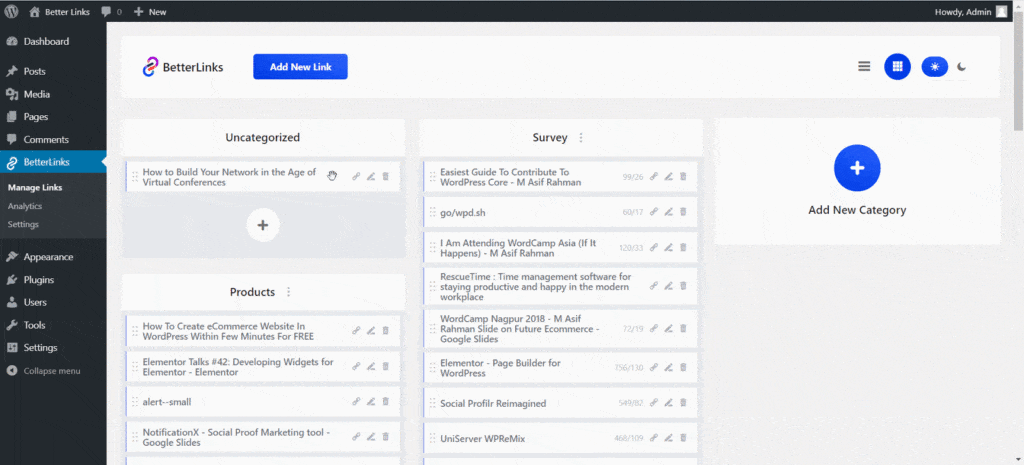Open Products category options menu
The height and width of the screenshot is (465, 1024).
[289, 292]
